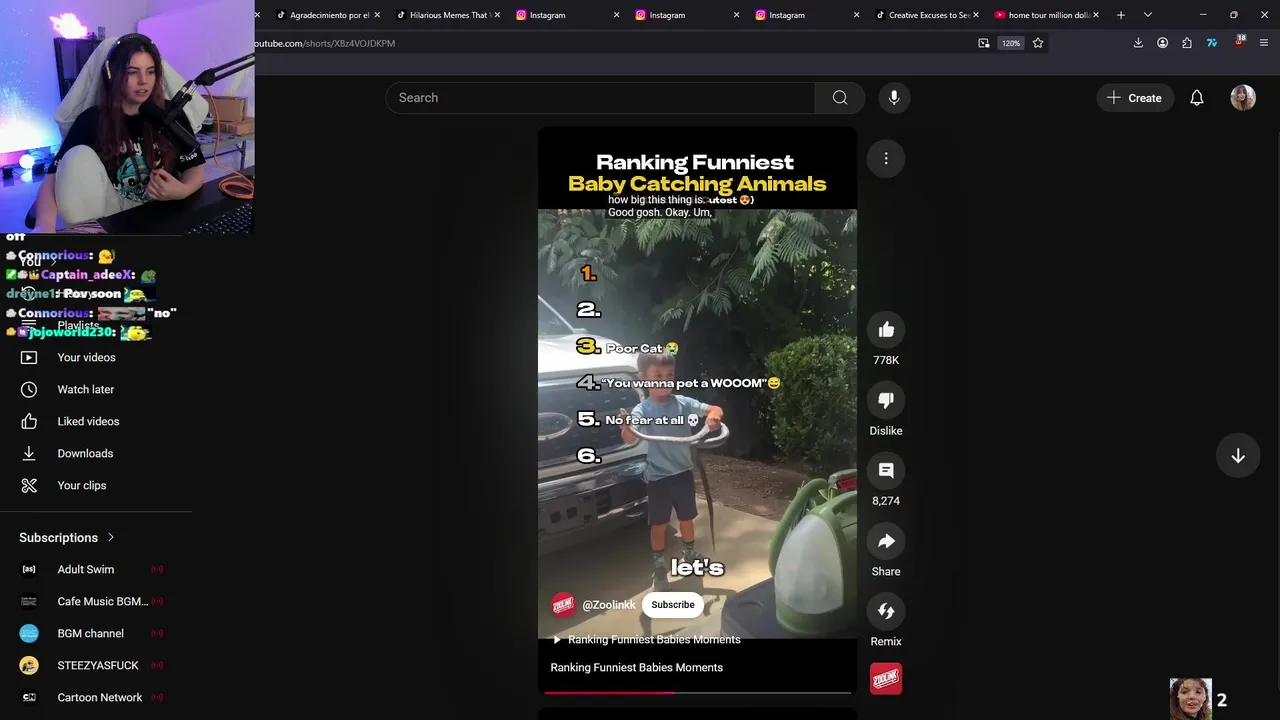Open the STEEZYASFUCK subscription
Viewport: 1280px width, 720px height.
click(x=96, y=665)
